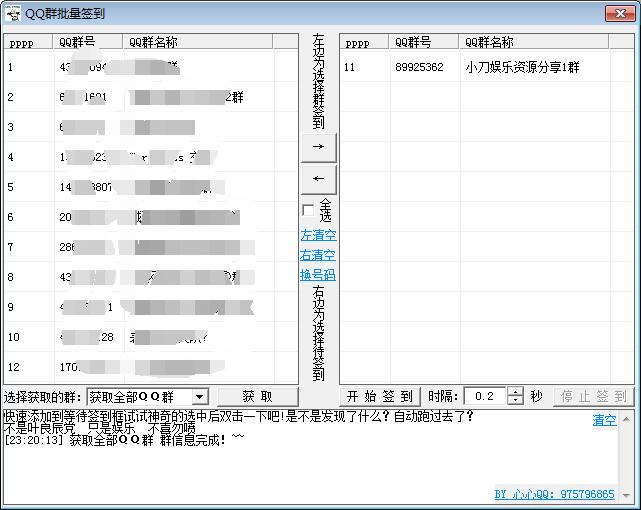Select row 1 in left group list
This screenshot has height=510, width=641.
[x=151, y=67]
